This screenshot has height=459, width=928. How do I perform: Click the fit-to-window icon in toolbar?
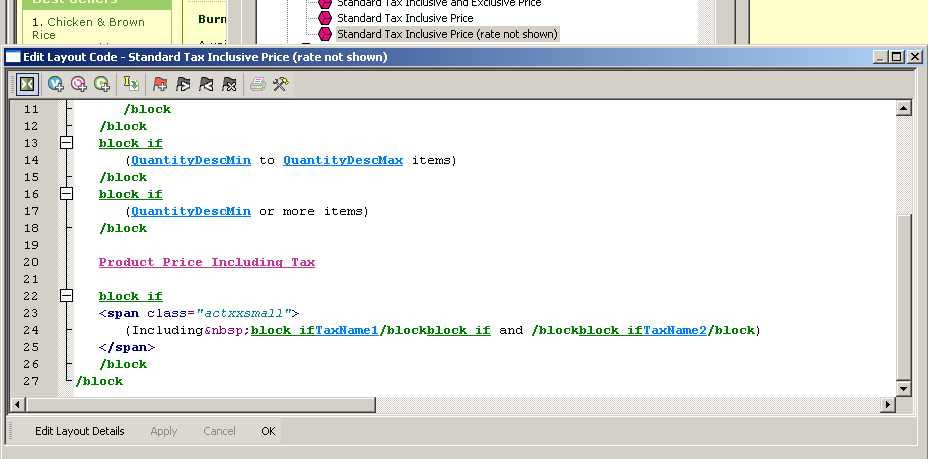pyautogui.click(x=28, y=85)
